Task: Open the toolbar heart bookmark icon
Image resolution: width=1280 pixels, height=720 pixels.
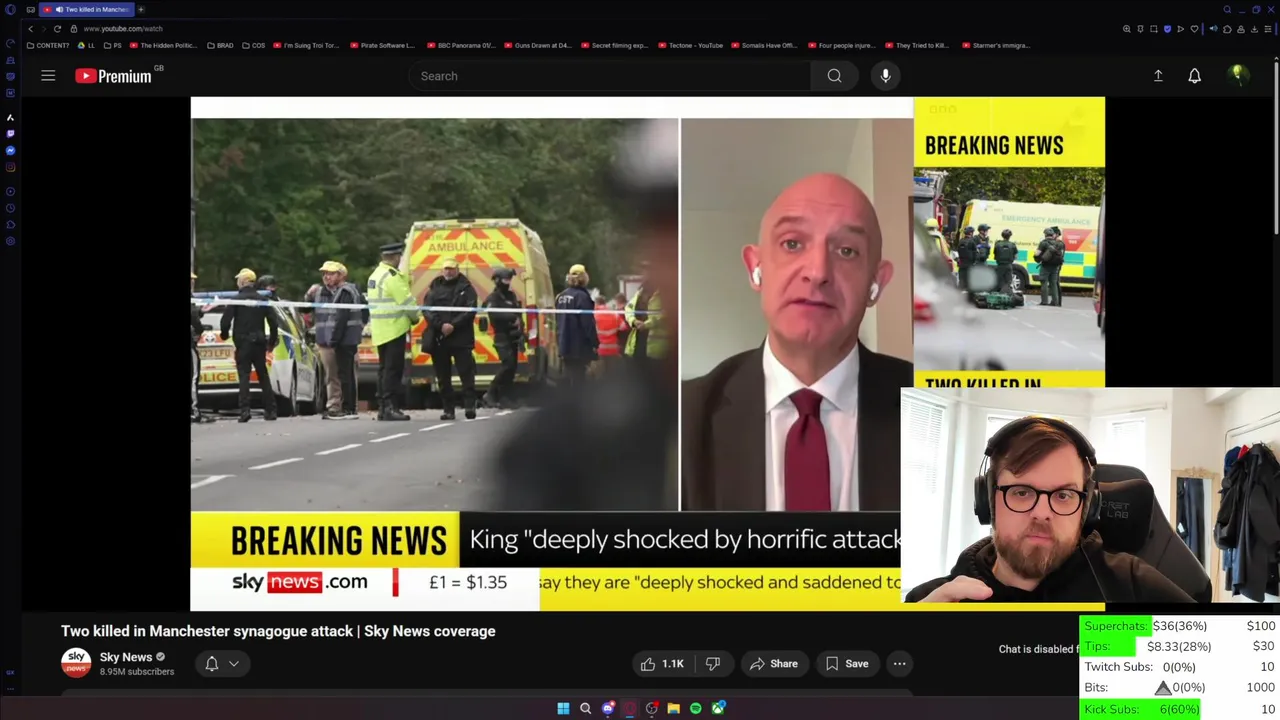Action: click(1194, 29)
